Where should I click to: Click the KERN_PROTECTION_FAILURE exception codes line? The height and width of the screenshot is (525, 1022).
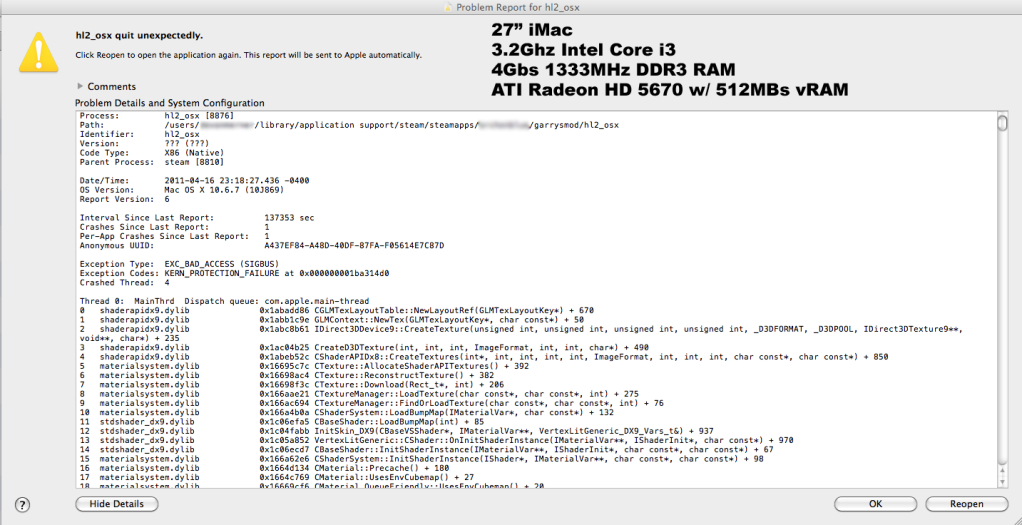(235, 273)
